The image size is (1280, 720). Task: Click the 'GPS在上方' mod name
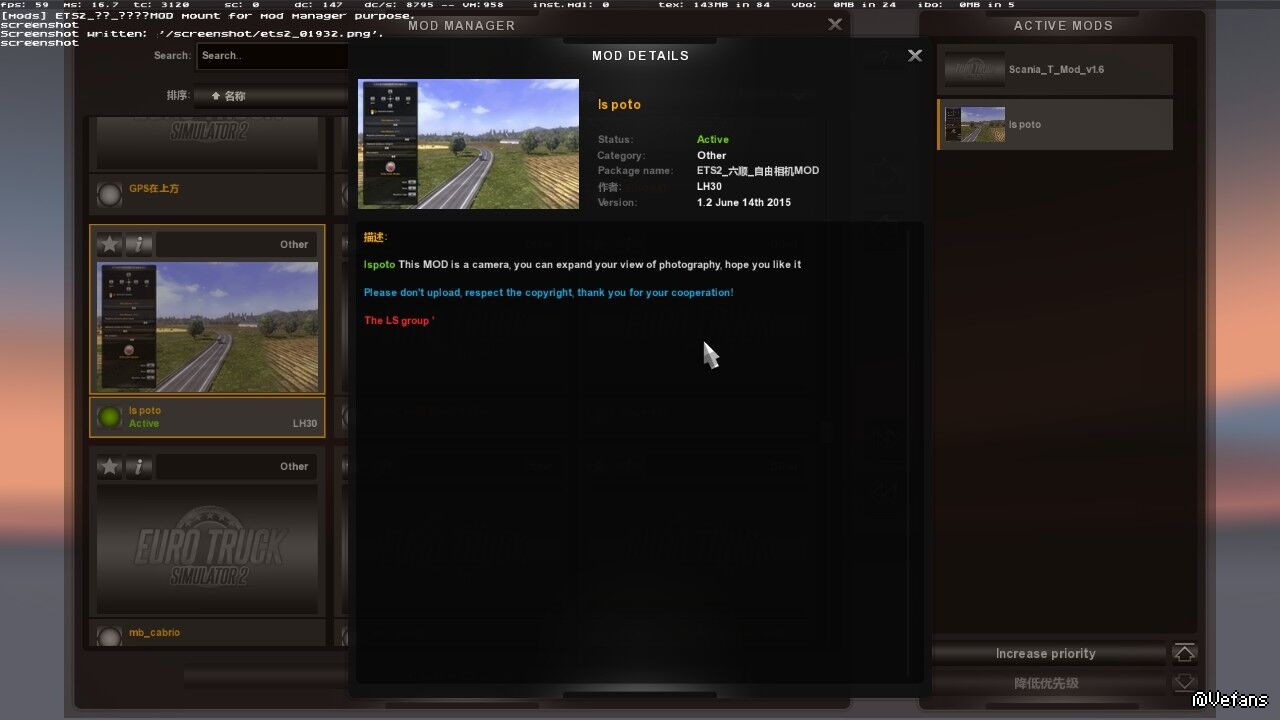click(x=154, y=188)
